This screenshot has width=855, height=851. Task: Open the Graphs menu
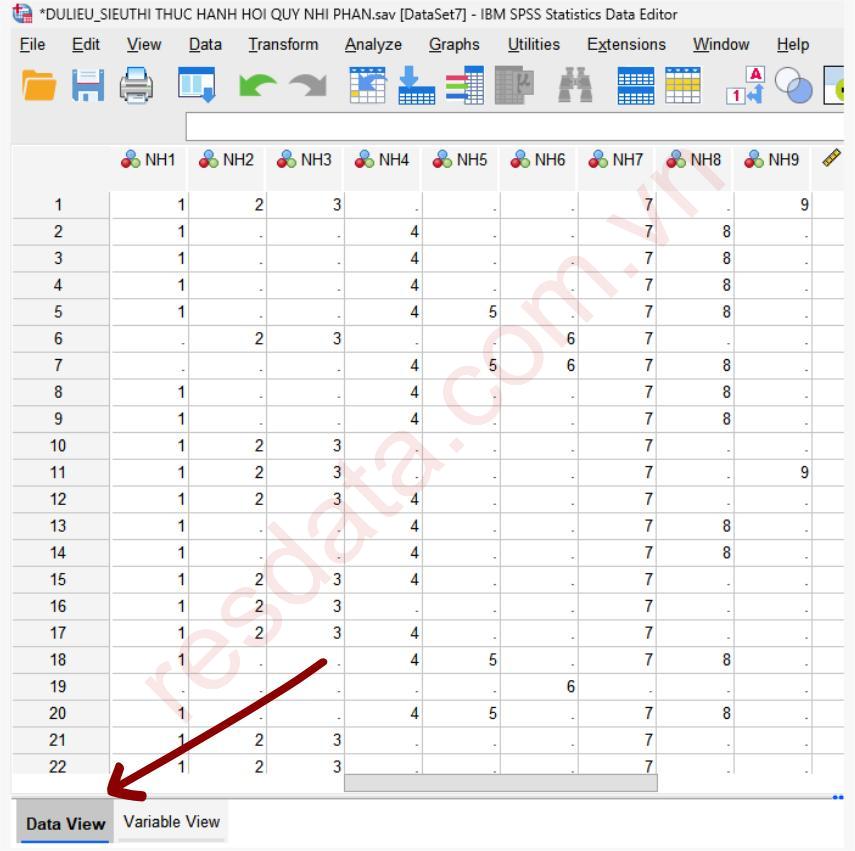coord(454,45)
